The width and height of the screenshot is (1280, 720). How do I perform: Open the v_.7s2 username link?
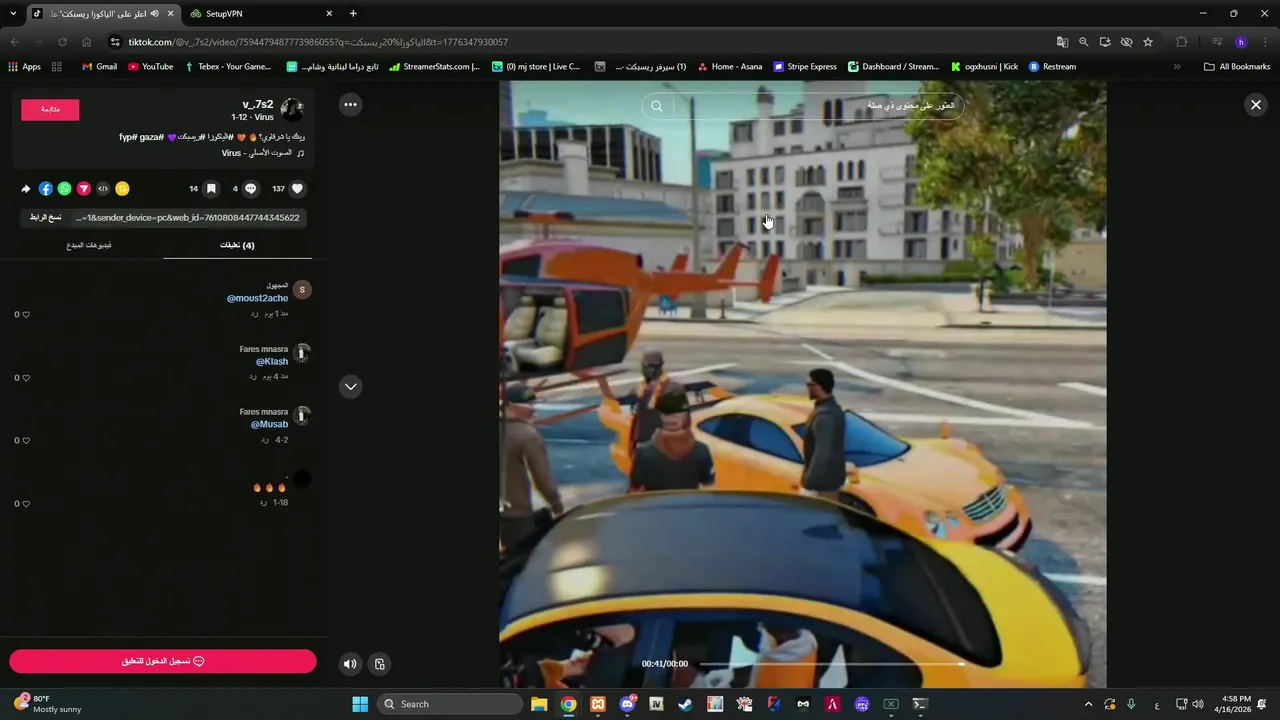point(257,104)
